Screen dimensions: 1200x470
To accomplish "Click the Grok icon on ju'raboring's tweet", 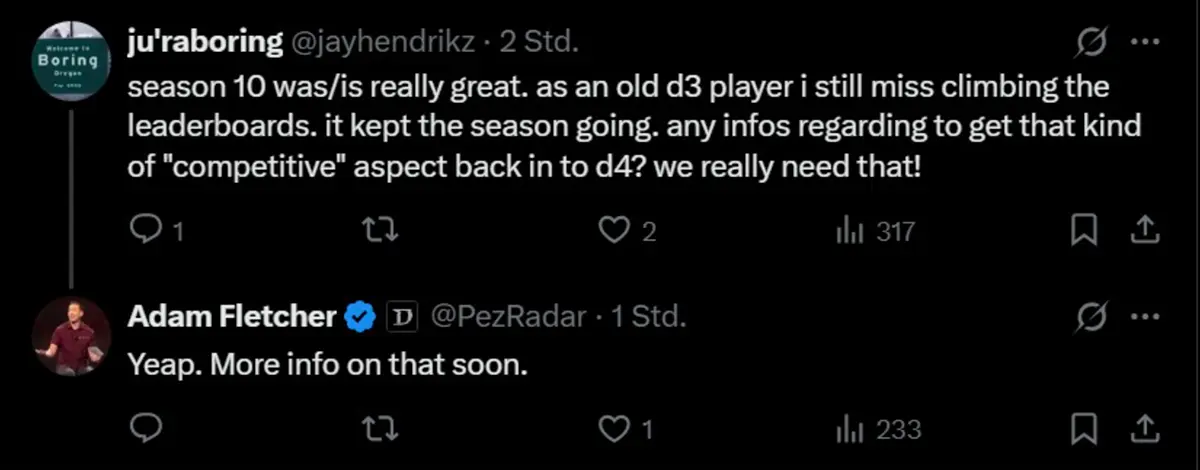I will click(1088, 43).
